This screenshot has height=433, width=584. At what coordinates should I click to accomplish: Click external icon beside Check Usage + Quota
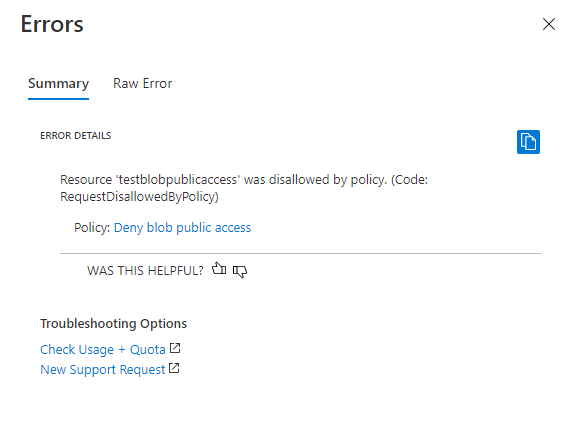click(175, 348)
